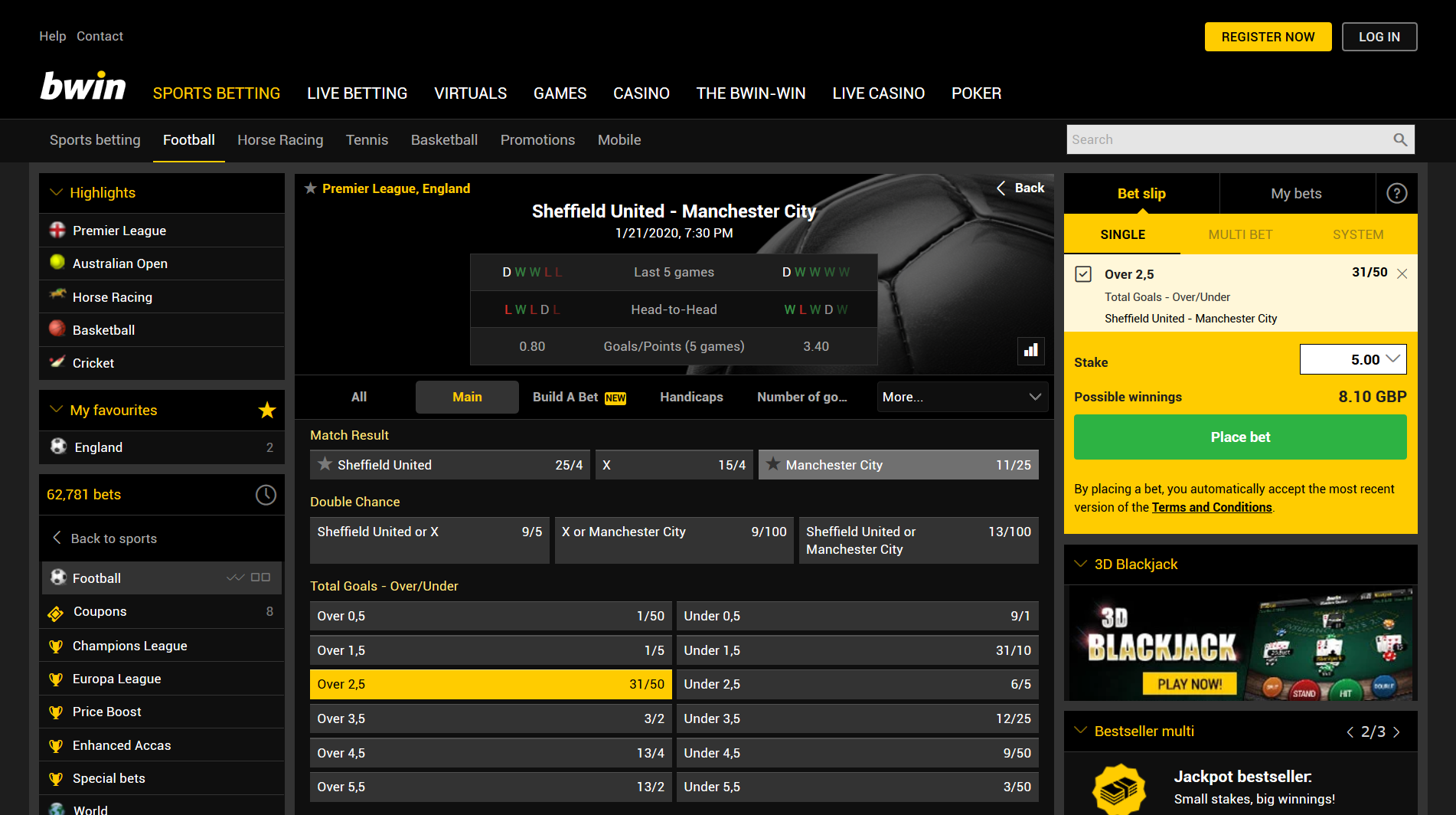Open the My bets tab
This screenshot has height=815, width=1456.
pos(1296,194)
